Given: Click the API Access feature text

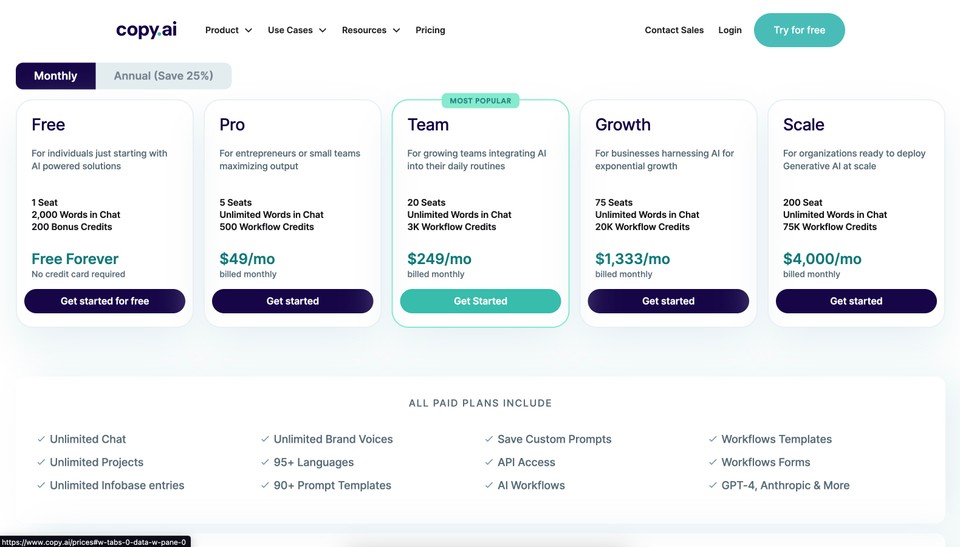Looking at the screenshot, I should 526,462.
